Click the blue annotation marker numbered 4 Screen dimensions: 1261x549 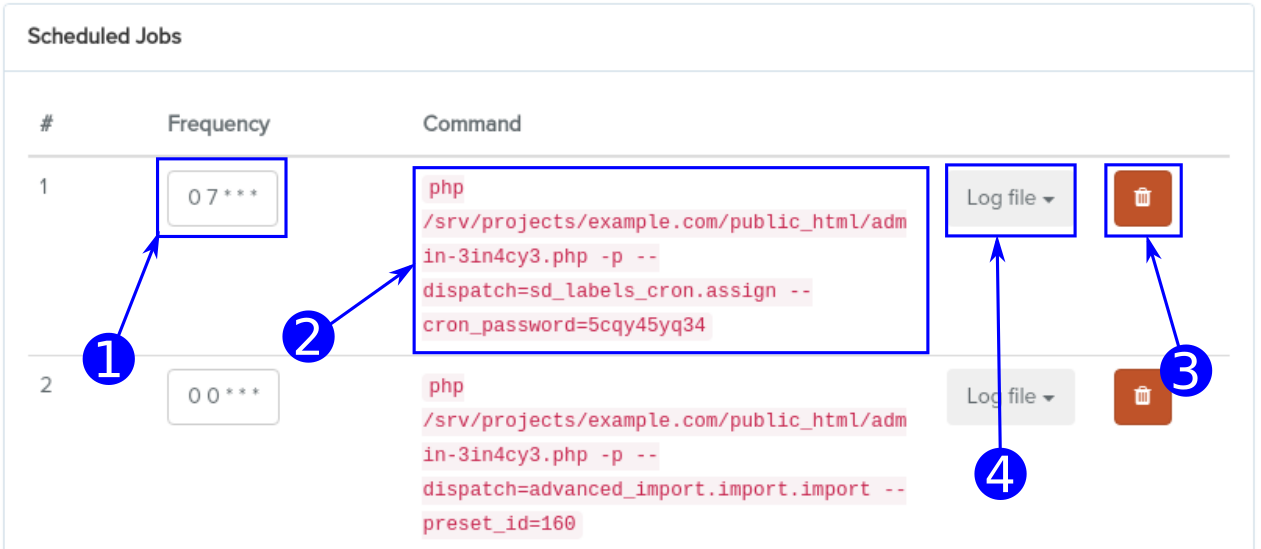pos(1000,472)
